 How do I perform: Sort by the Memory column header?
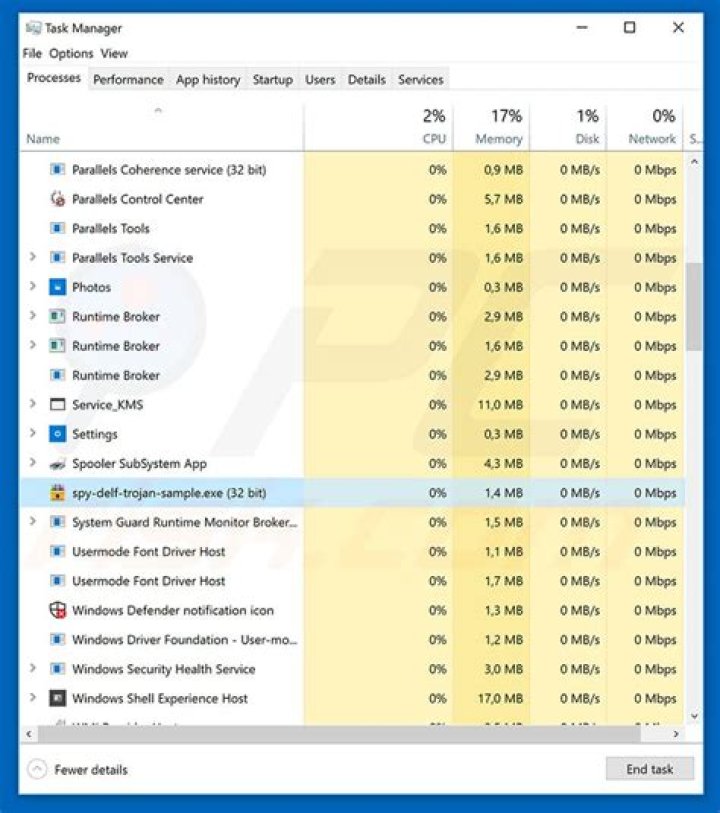click(491, 127)
